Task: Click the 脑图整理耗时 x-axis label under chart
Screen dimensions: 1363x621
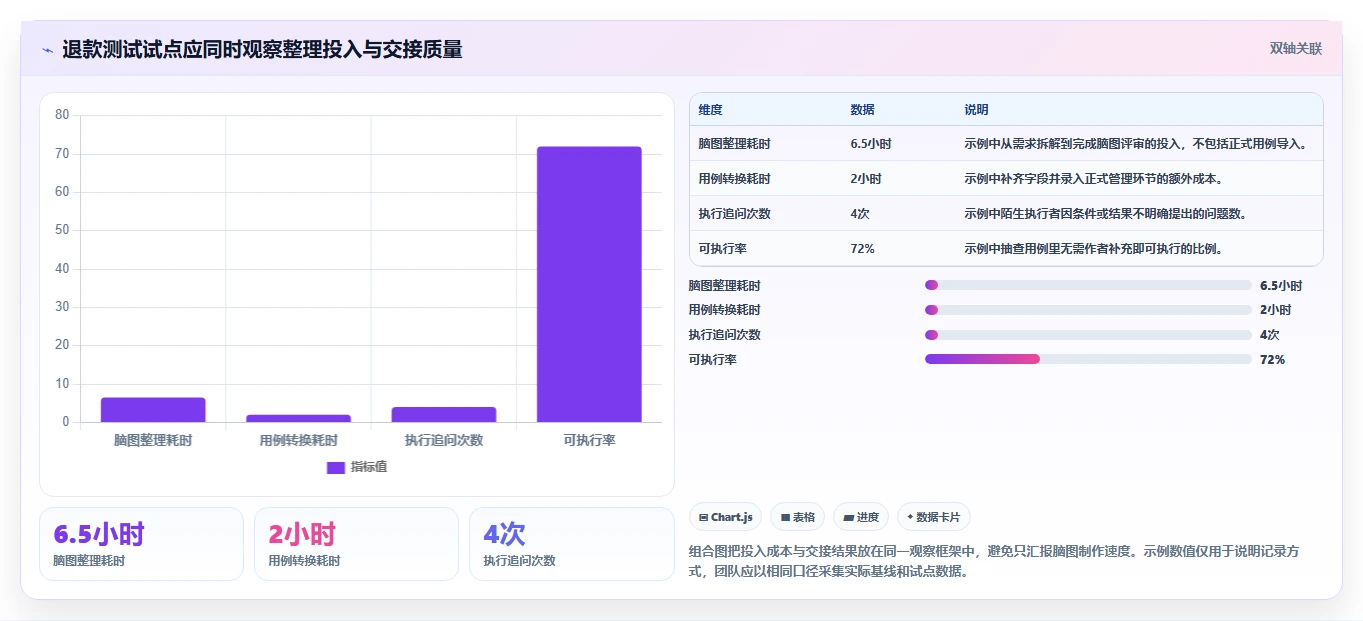Action: (153, 440)
